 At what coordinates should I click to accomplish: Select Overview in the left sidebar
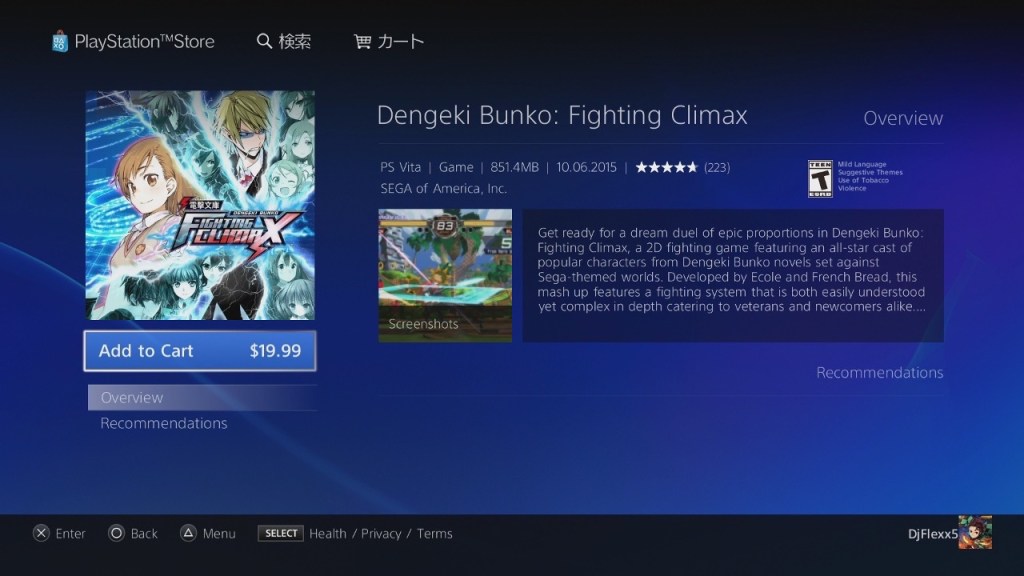coord(202,397)
